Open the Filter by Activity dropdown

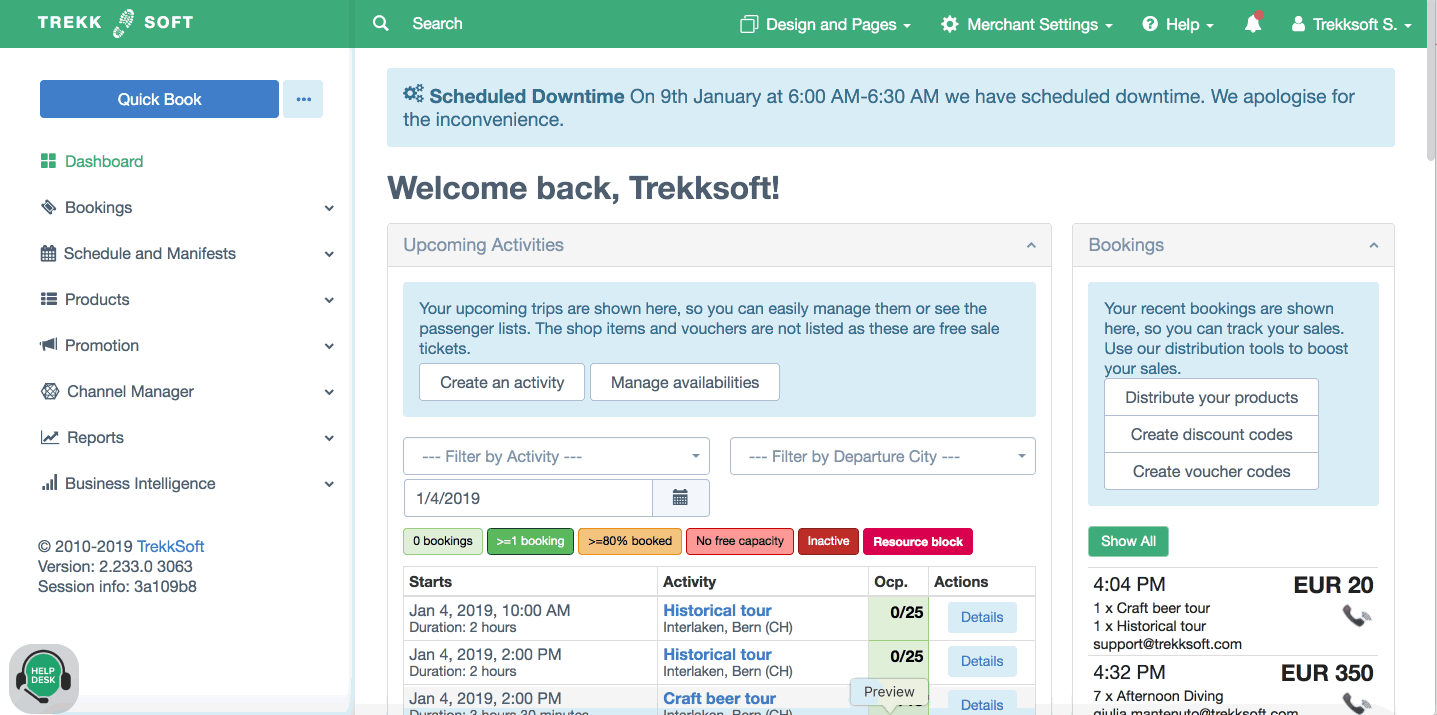pos(556,456)
